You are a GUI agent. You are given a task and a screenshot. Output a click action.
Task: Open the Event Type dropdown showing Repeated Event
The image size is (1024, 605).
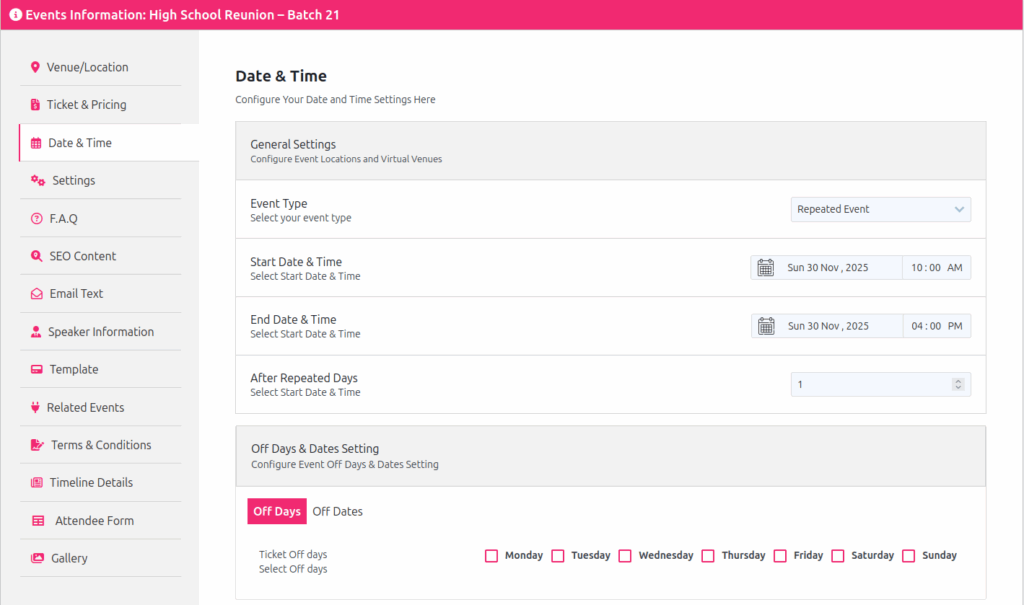pos(880,209)
